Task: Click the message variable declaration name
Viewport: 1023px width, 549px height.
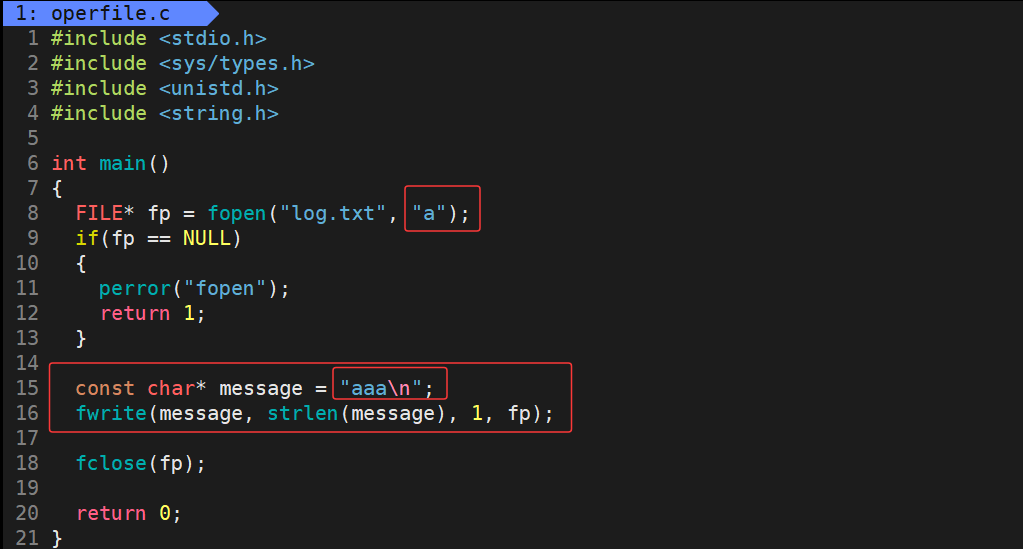Action: [x=260, y=388]
